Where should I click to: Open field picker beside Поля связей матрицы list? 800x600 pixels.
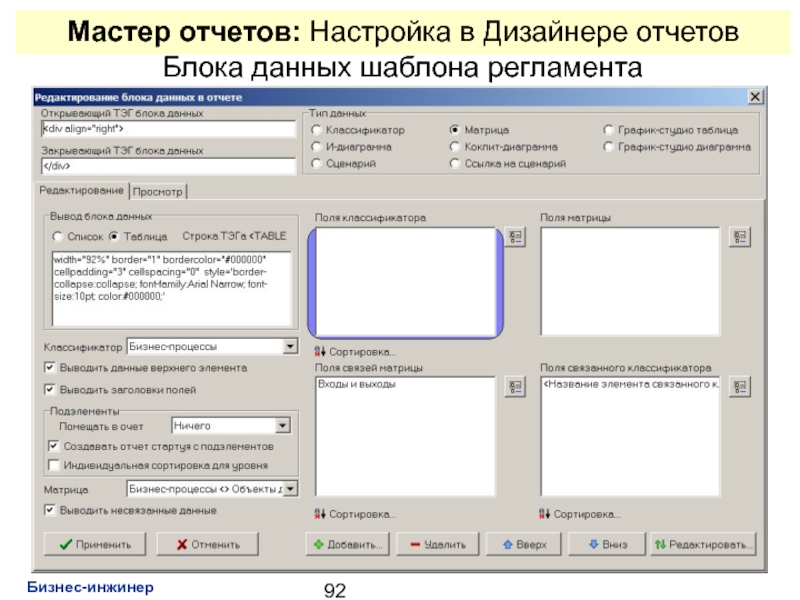click(515, 387)
